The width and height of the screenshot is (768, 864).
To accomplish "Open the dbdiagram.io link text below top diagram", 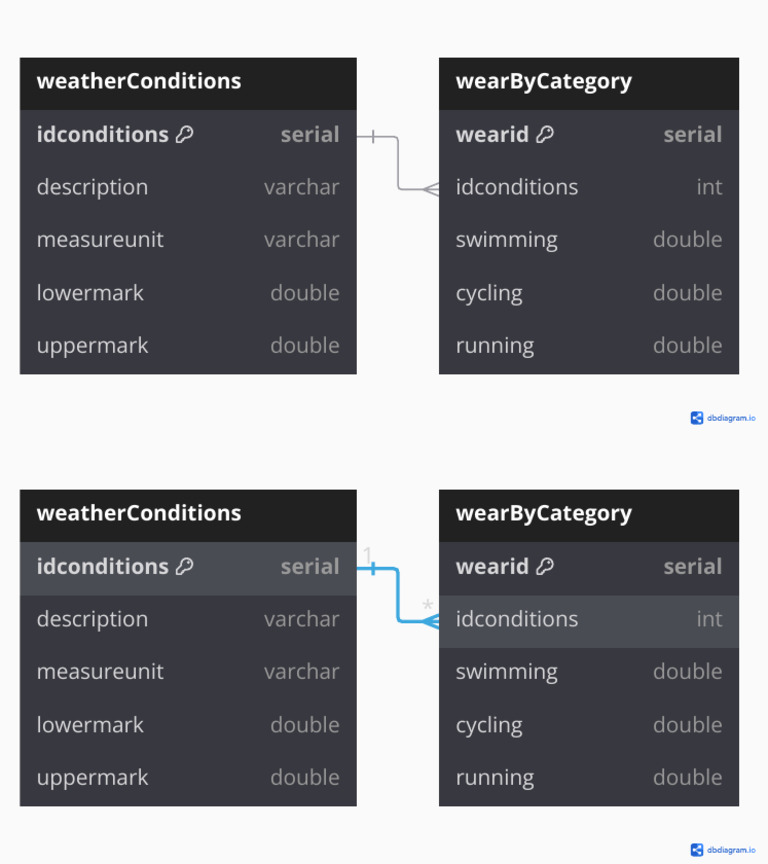I will tap(731, 418).
